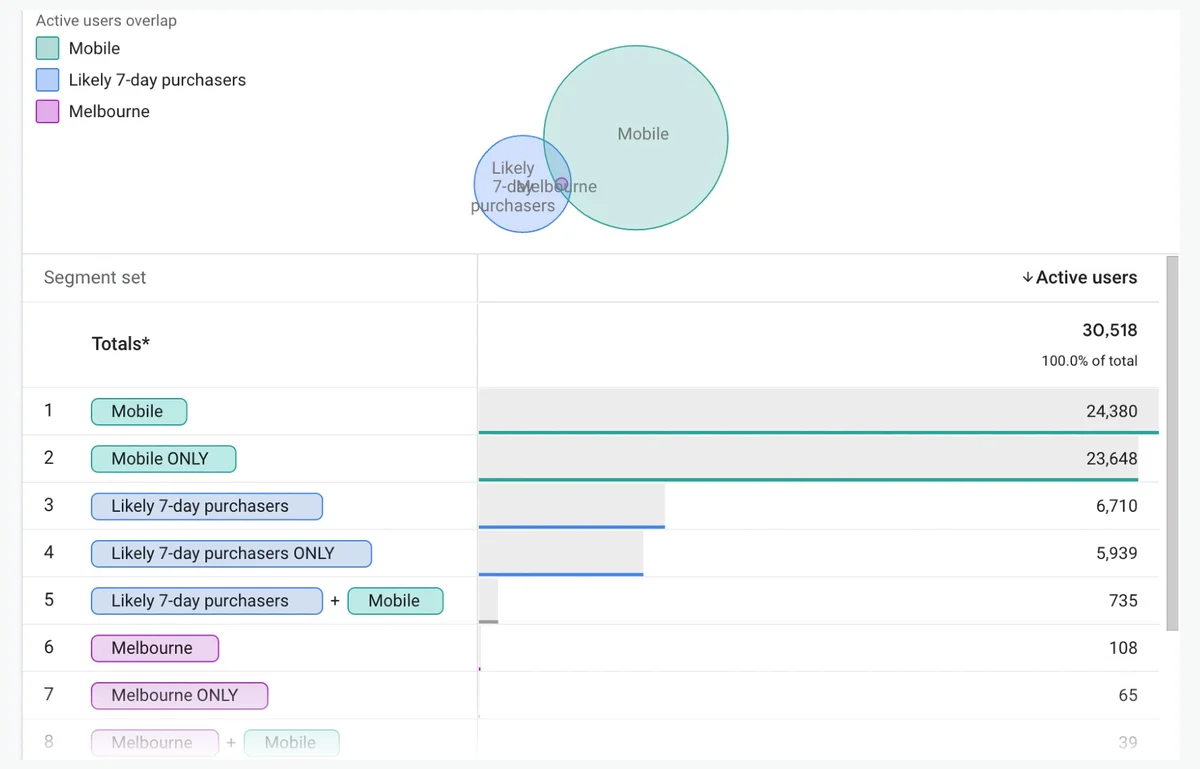1200x769 pixels.
Task: Click the overlap region between the two large circles
Action: pos(555,165)
